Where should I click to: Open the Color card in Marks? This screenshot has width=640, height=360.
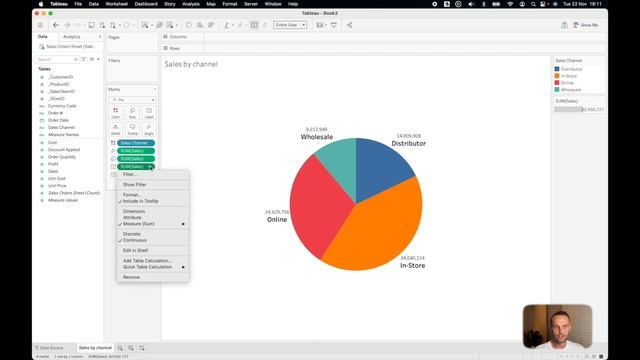coord(116,113)
